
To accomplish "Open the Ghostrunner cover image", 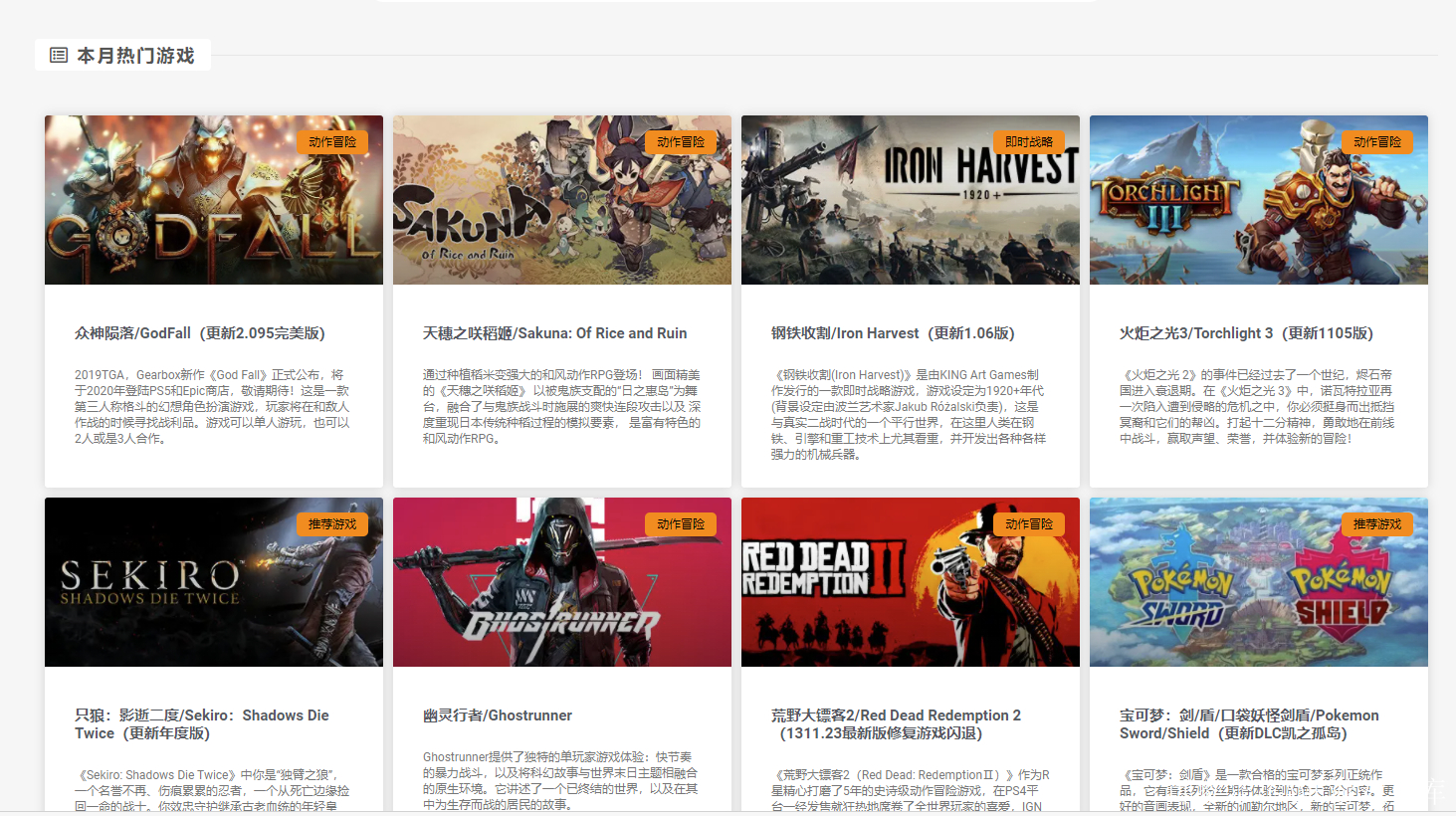I will click(x=562, y=582).
